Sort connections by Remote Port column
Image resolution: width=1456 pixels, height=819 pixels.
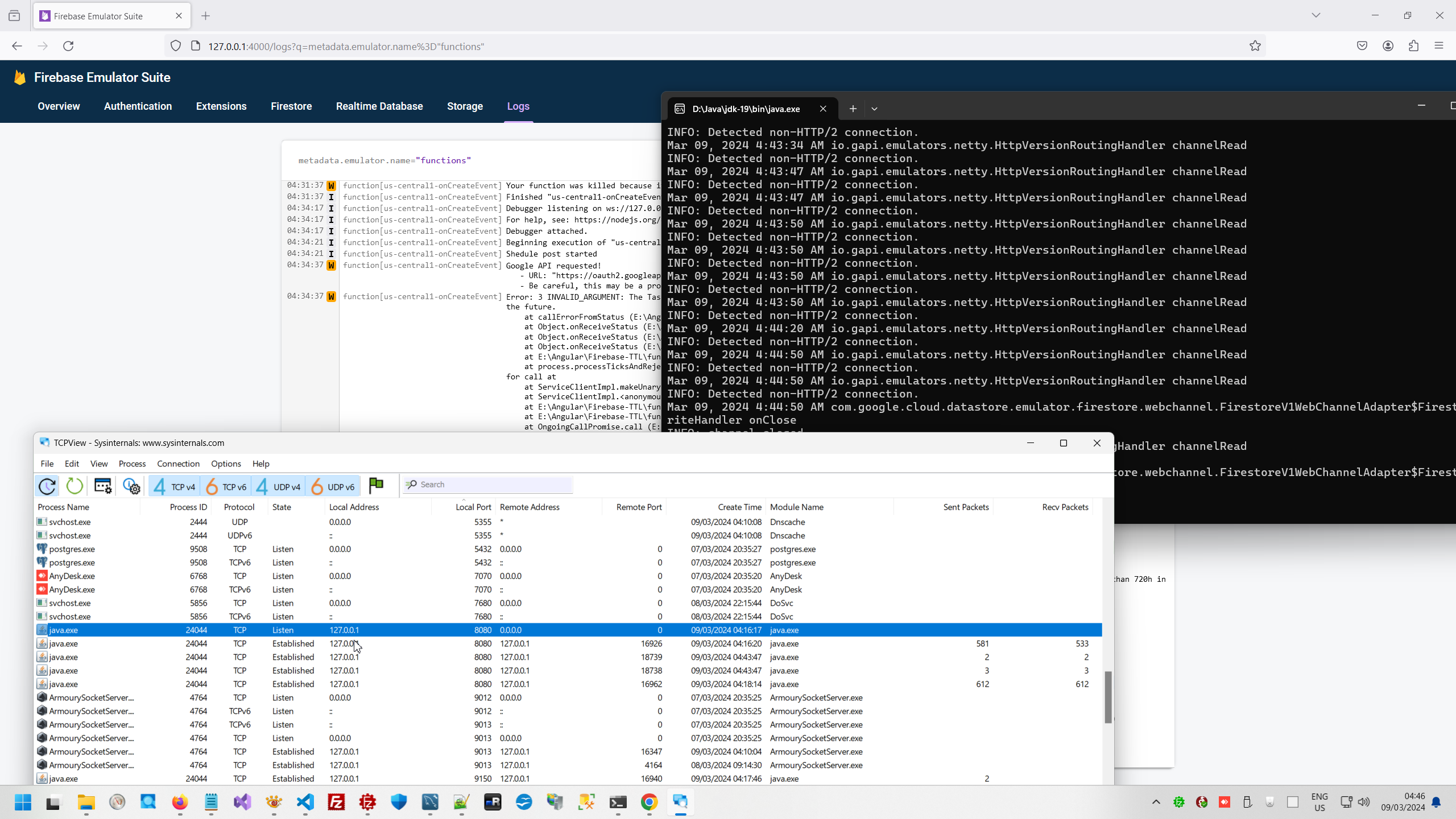point(639,507)
